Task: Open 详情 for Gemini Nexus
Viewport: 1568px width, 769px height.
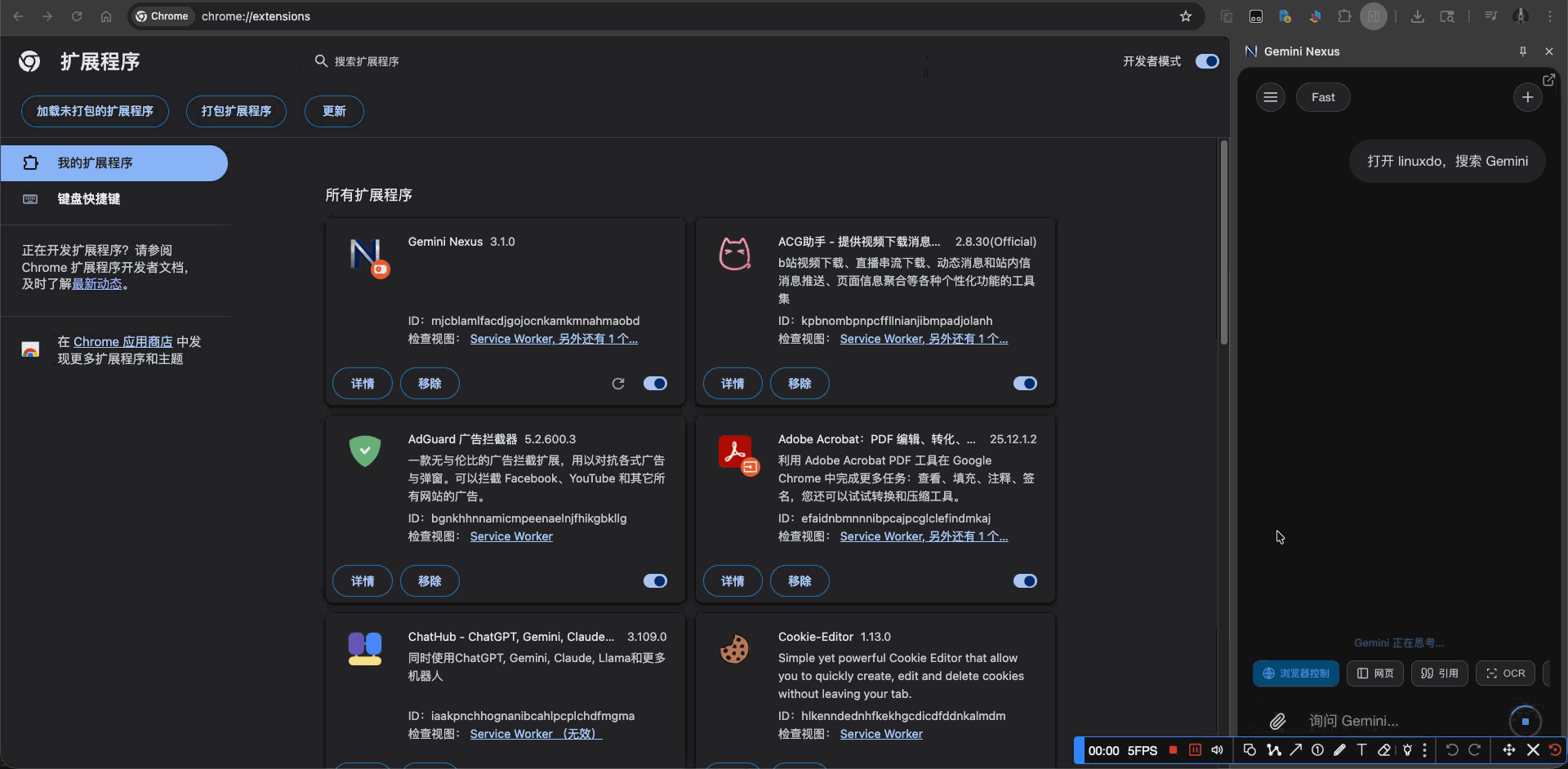Action: [363, 384]
